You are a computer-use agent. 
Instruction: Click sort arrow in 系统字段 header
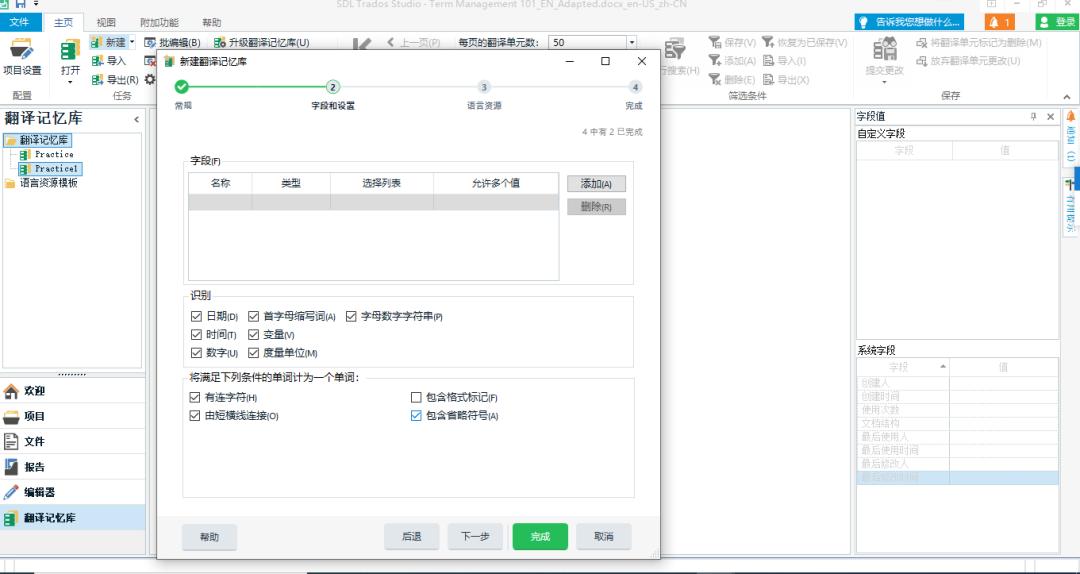(943, 366)
